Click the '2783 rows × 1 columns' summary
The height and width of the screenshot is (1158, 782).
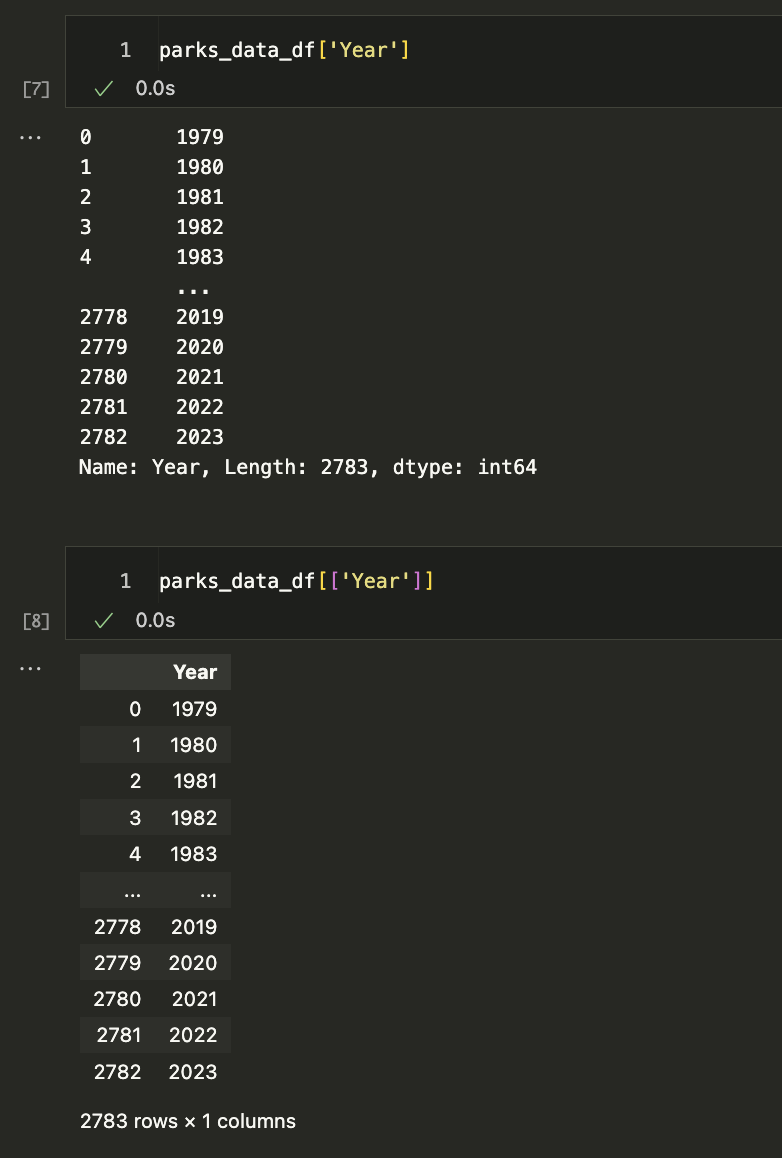[x=188, y=1121]
